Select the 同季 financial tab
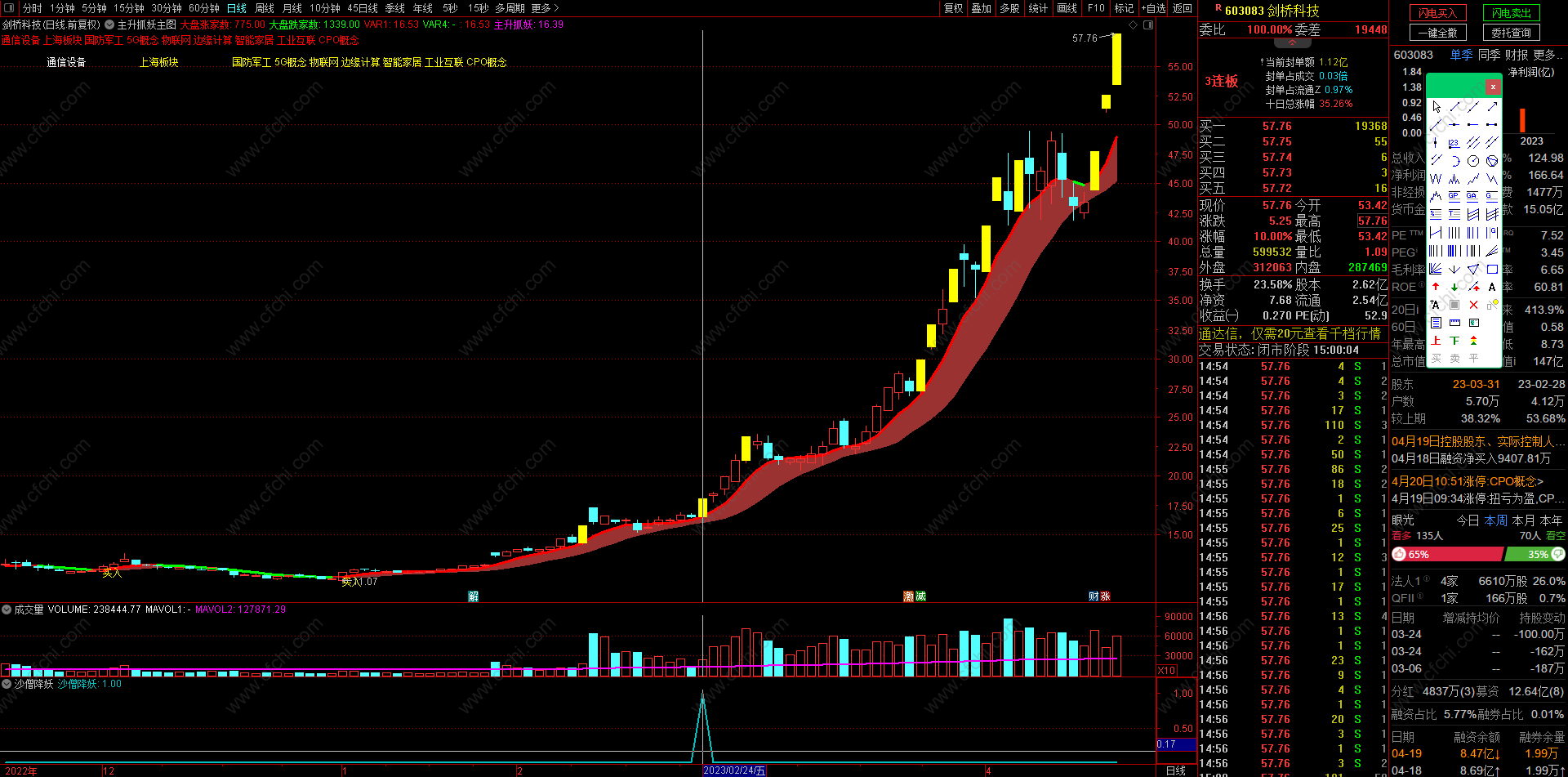The image size is (1568, 777). pyautogui.click(x=1490, y=55)
